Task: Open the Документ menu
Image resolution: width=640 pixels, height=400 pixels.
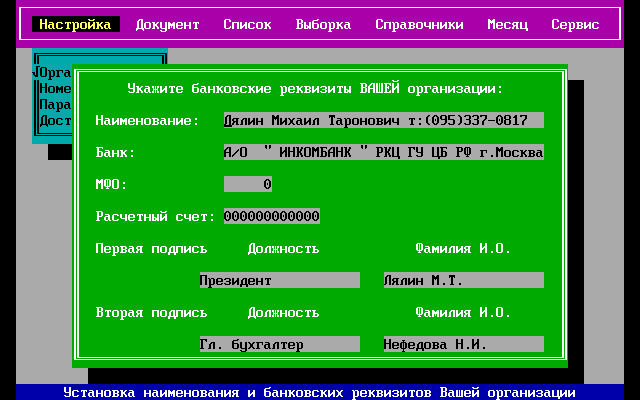Action: pyautogui.click(x=167, y=24)
